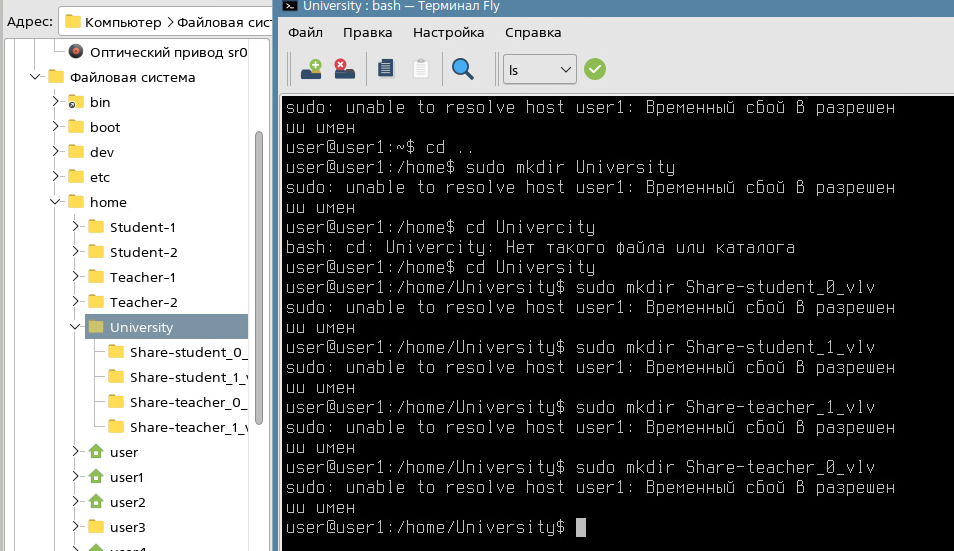Select the University folder in tree

coord(167,327)
